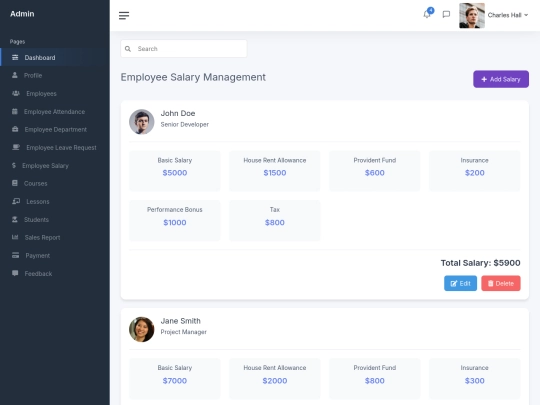The image size is (540, 405).
Task: Click the $300 Insurance value
Action: pyautogui.click(x=475, y=381)
